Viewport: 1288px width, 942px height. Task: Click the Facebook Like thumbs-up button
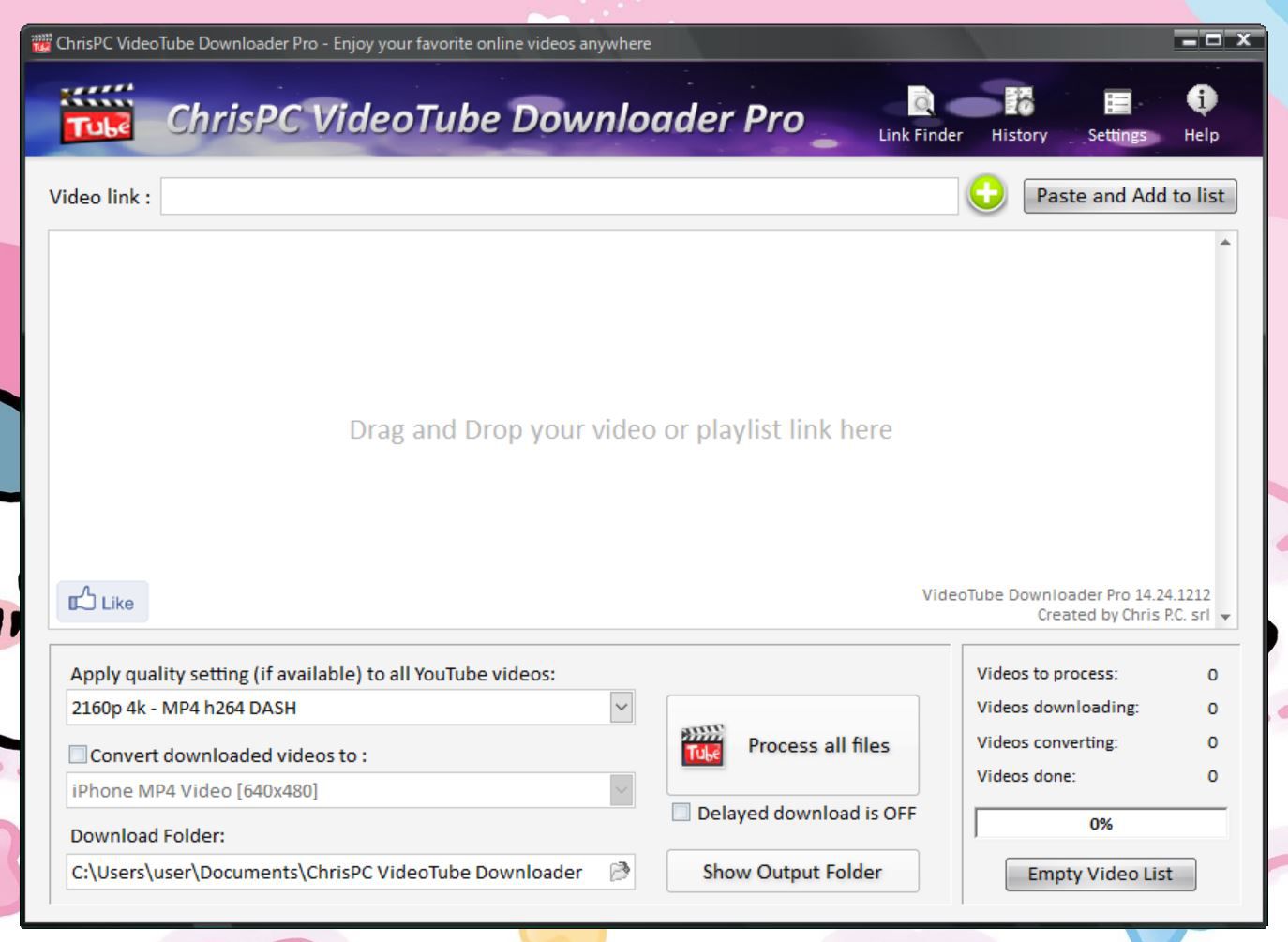point(102,601)
